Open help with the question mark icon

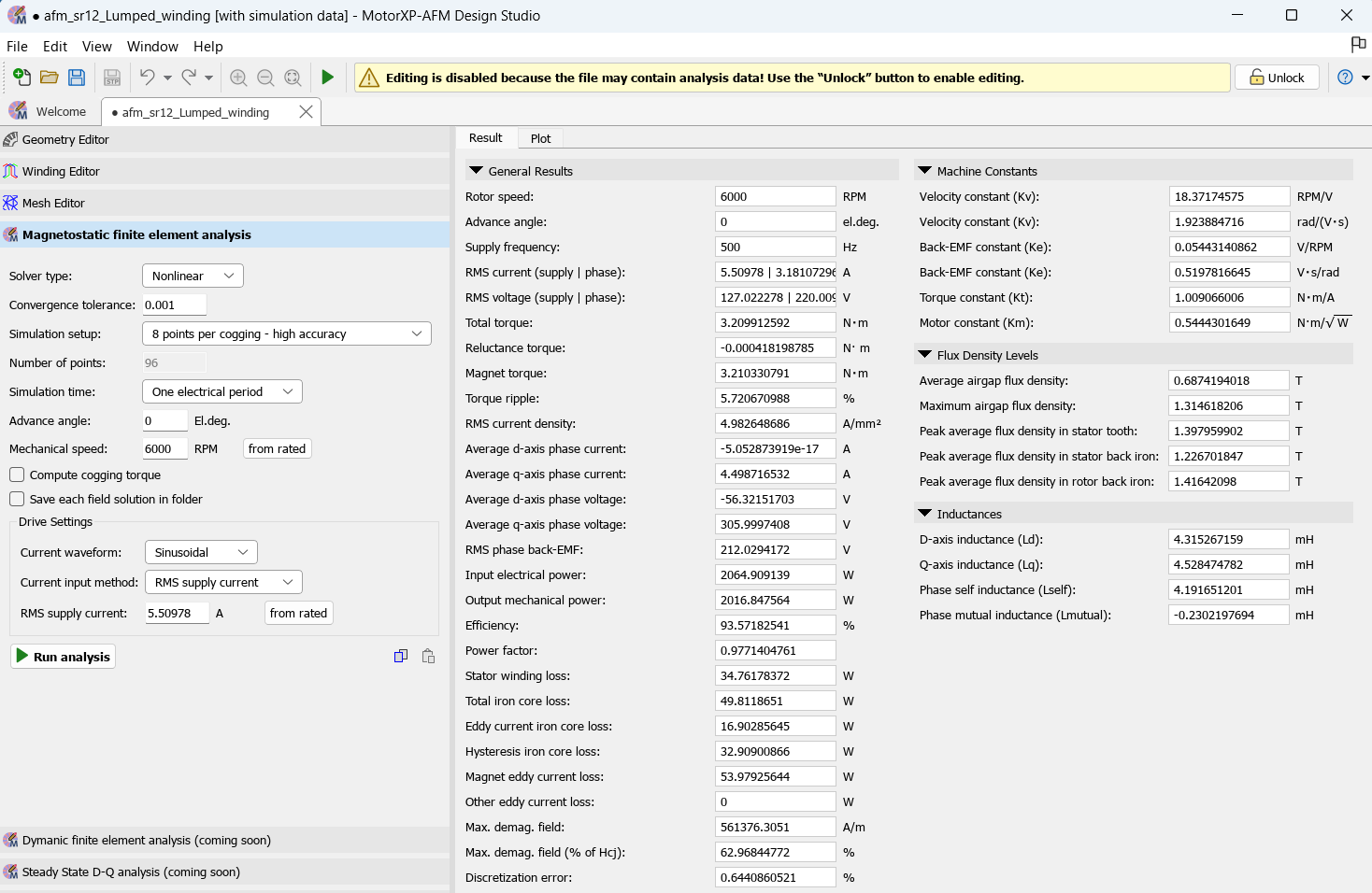(x=1345, y=78)
